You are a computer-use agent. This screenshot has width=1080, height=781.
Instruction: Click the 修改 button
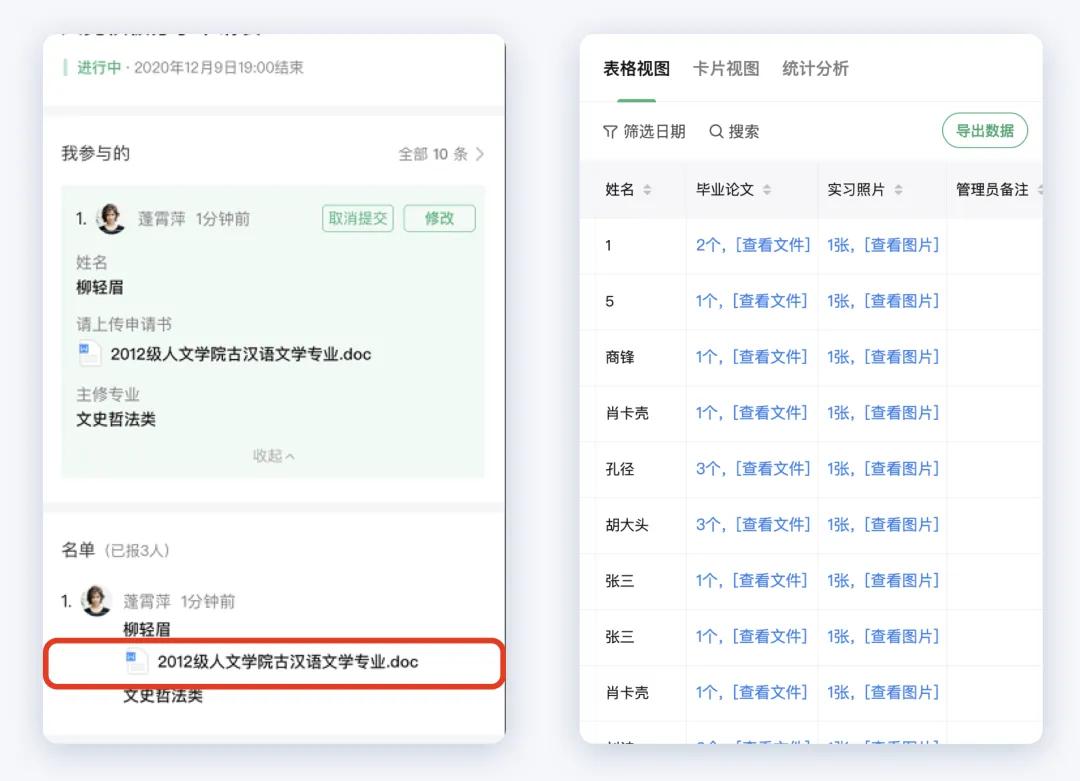[441, 218]
